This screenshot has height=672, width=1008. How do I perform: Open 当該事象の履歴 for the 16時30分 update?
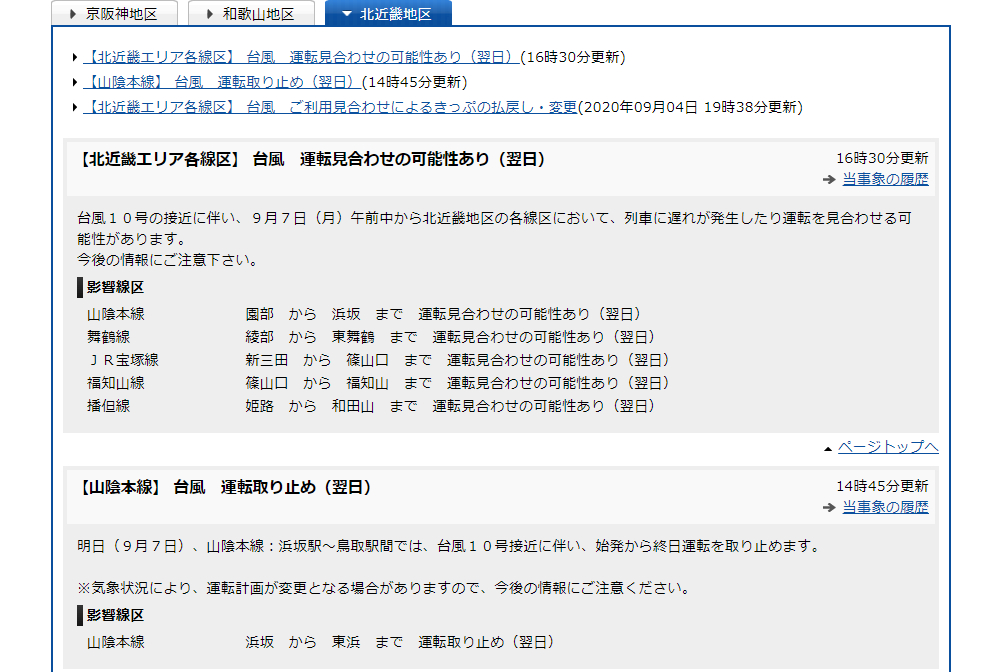click(884, 179)
